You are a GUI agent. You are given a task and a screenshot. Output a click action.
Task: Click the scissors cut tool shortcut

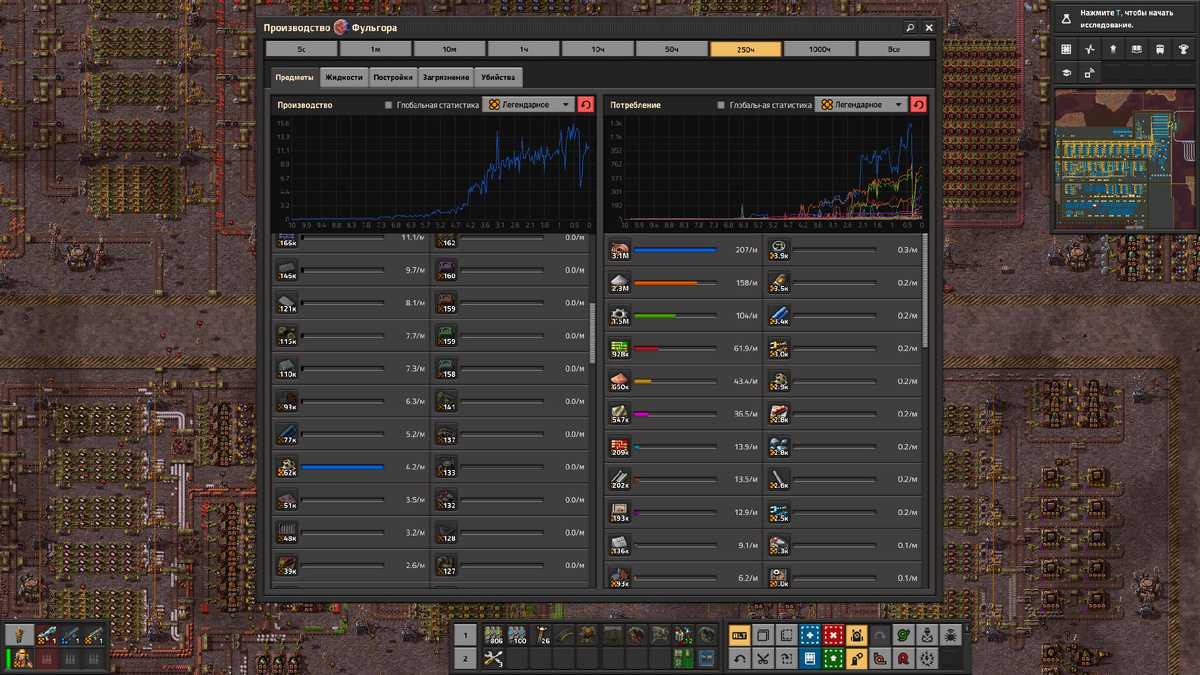pyautogui.click(x=763, y=659)
